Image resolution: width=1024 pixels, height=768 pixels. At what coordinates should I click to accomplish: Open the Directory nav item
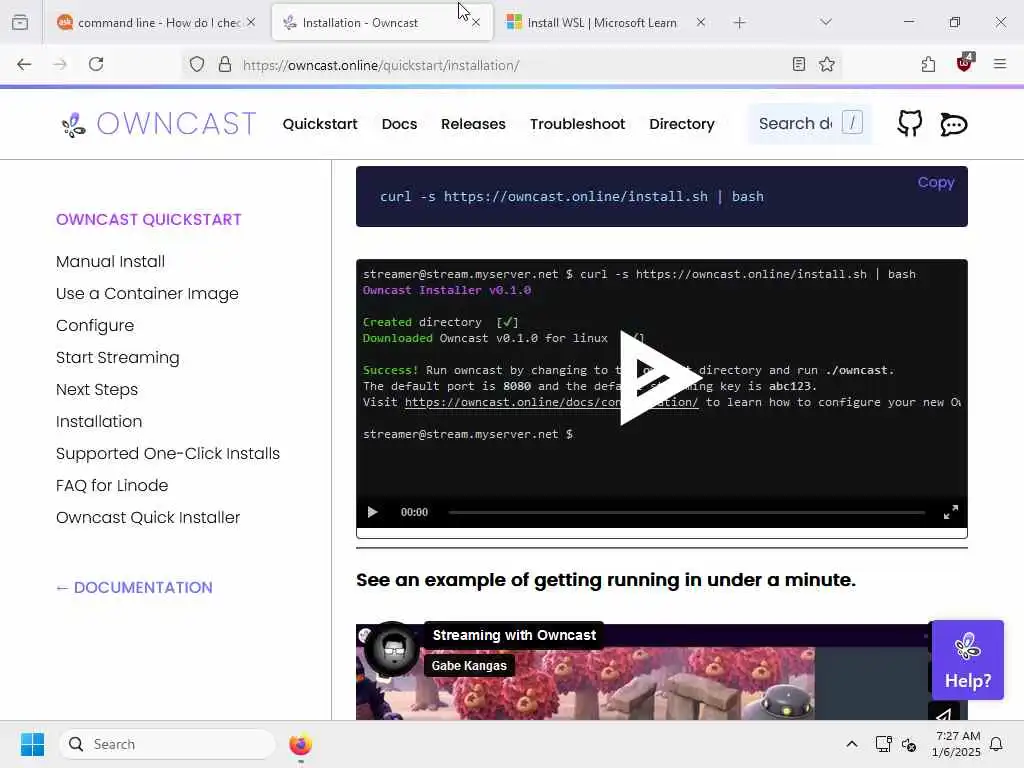coord(682,124)
